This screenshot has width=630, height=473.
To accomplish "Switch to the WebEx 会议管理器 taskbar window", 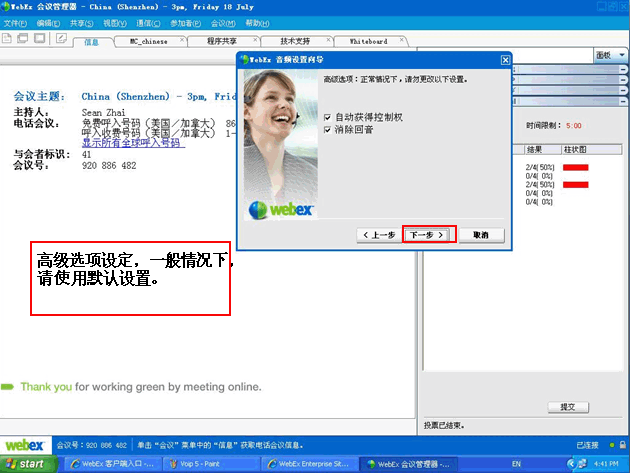I will click(x=409, y=464).
